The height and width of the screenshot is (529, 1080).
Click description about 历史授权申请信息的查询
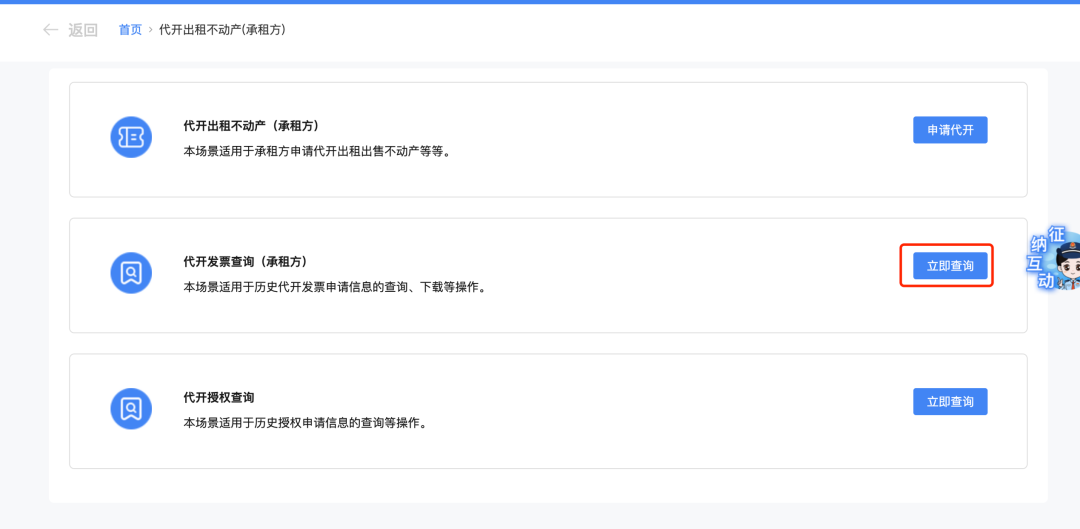(305, 422)
